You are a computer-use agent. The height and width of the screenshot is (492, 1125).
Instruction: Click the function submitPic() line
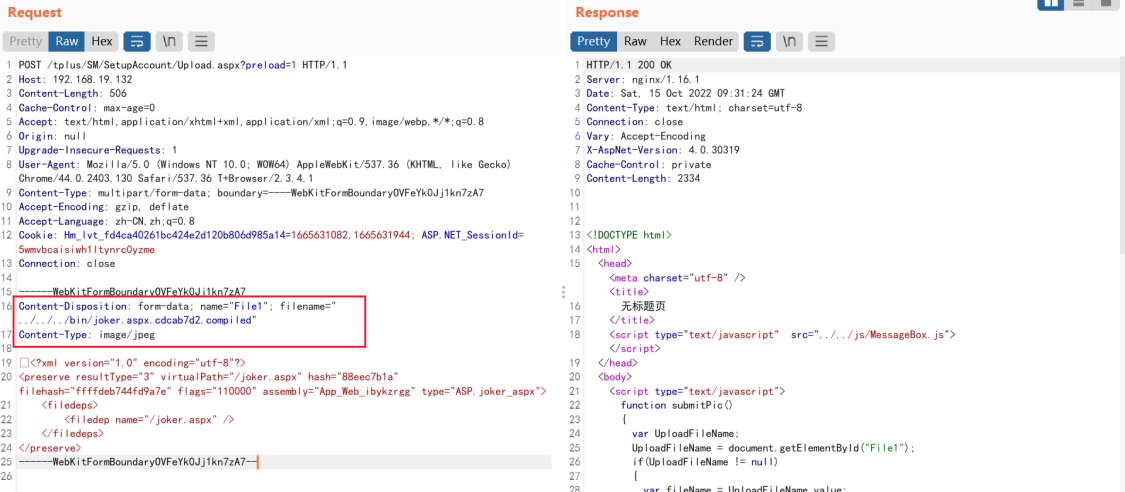[x=677, y=406]
